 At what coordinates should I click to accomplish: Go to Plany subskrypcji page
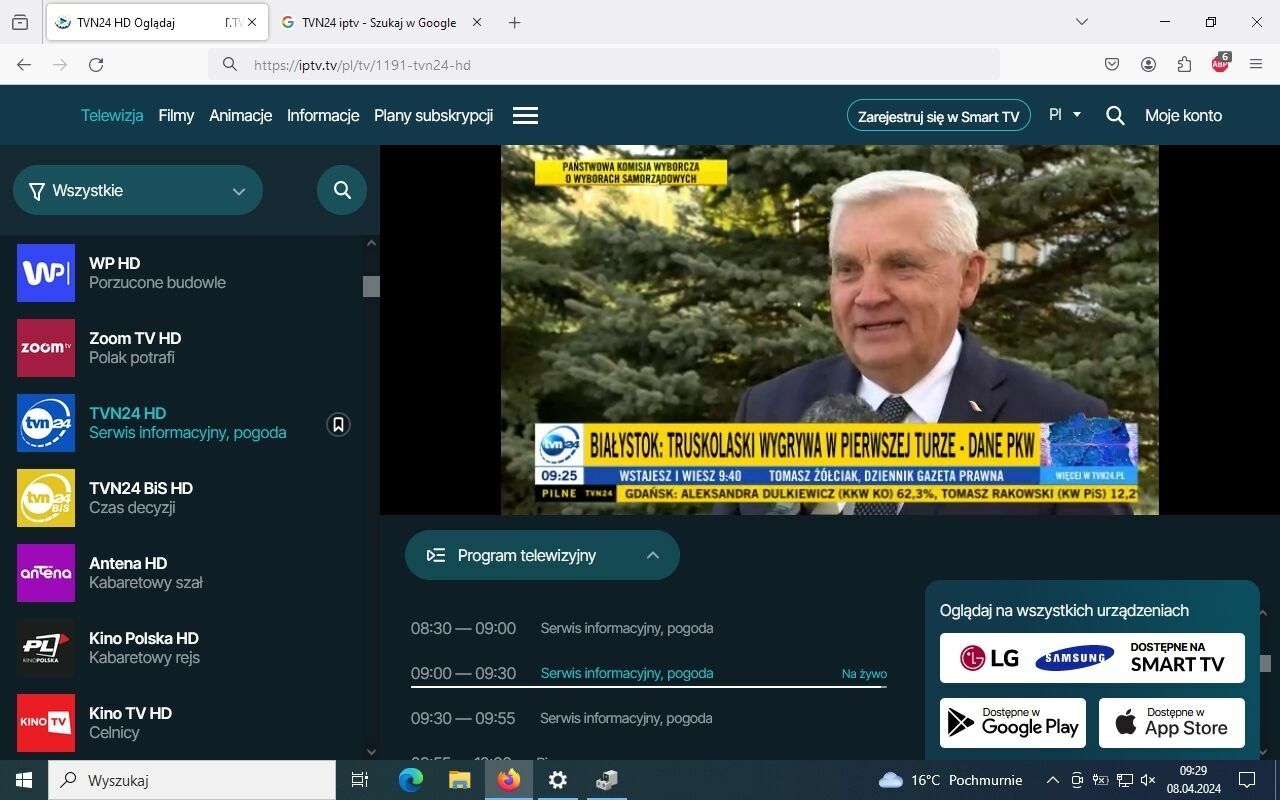coord(433,115)
